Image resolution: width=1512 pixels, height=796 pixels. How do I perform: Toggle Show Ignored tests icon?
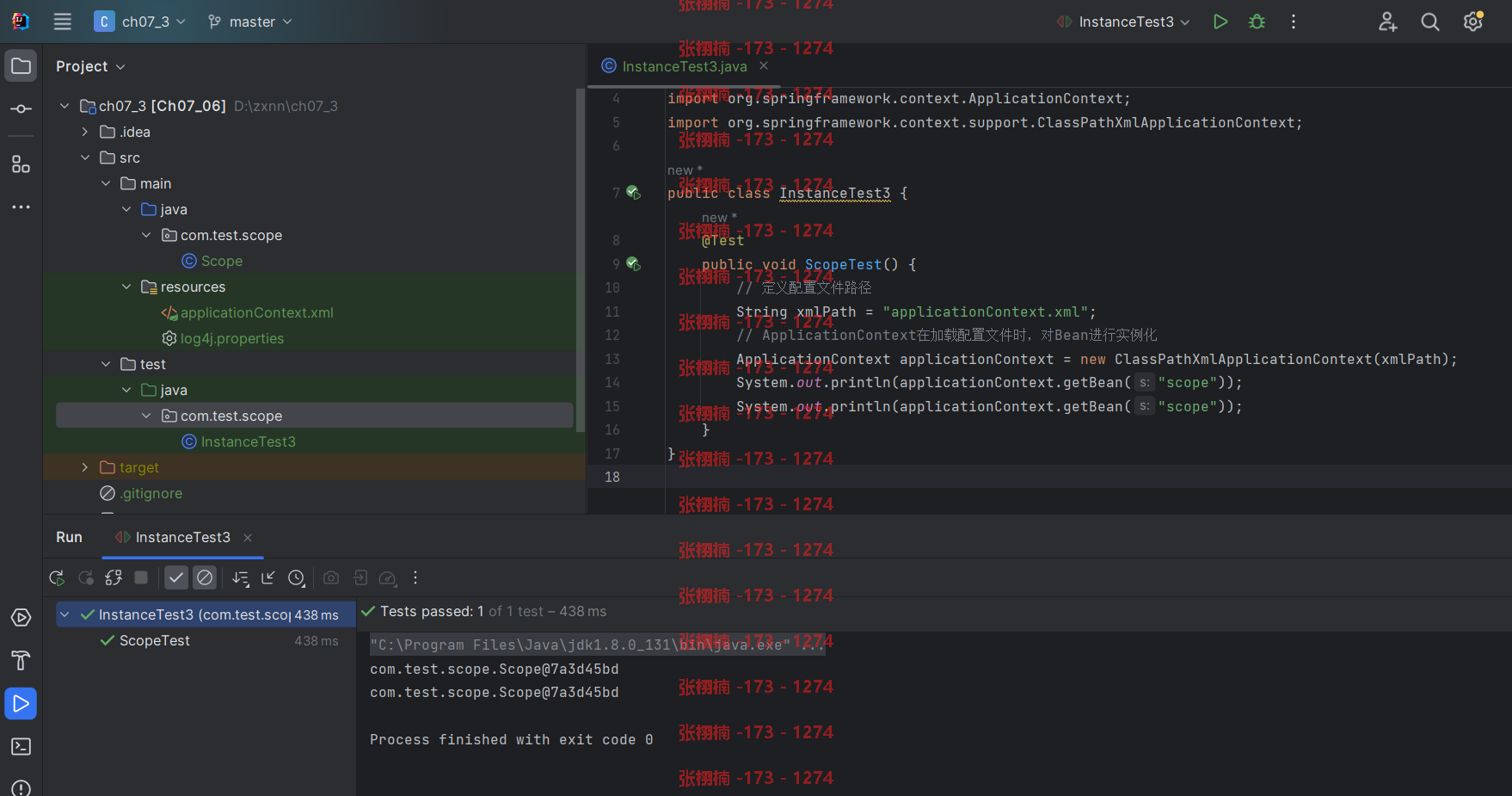(x=205, y=577)
